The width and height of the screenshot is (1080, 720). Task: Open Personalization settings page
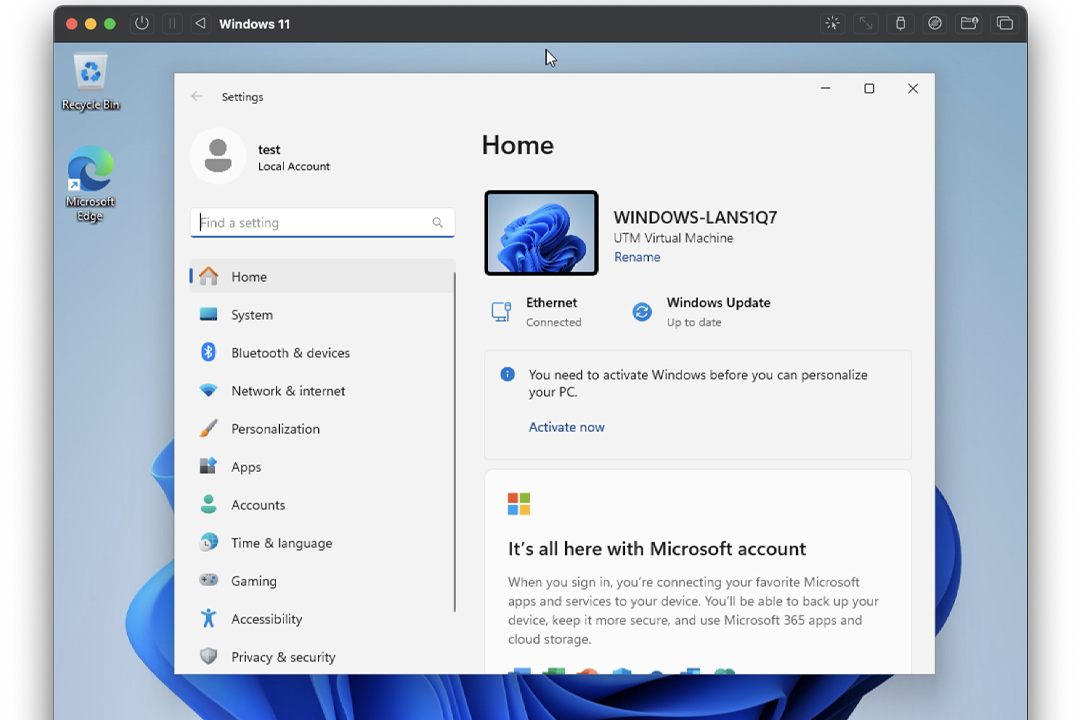(275, 429)
